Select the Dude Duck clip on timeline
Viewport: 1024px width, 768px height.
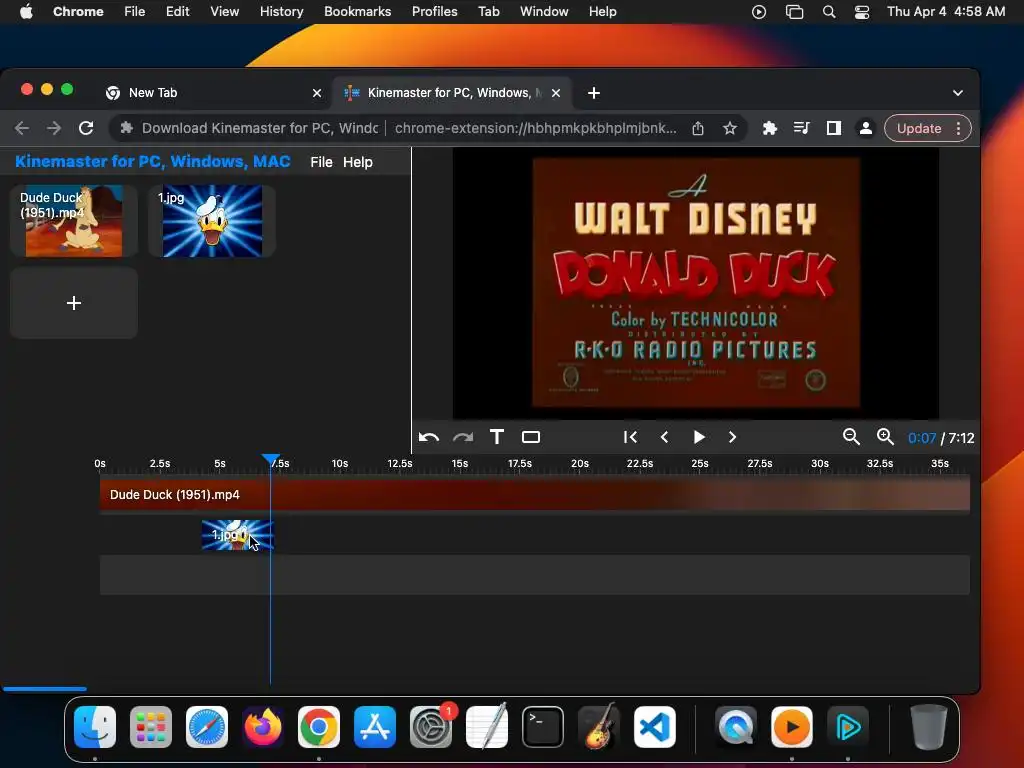point(534,494)
